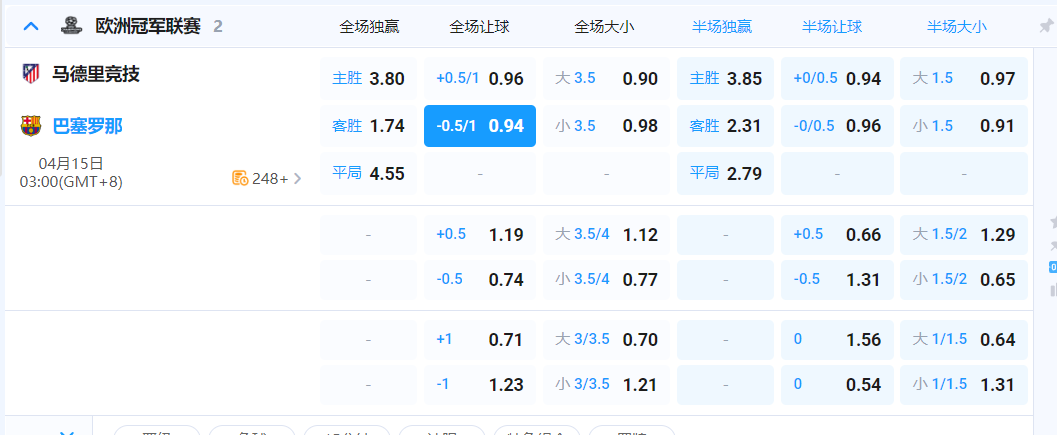Pick 大 3.5 at 0.90
The height and width of the screenshot is (435, 1057).
(x=607, y=78)
